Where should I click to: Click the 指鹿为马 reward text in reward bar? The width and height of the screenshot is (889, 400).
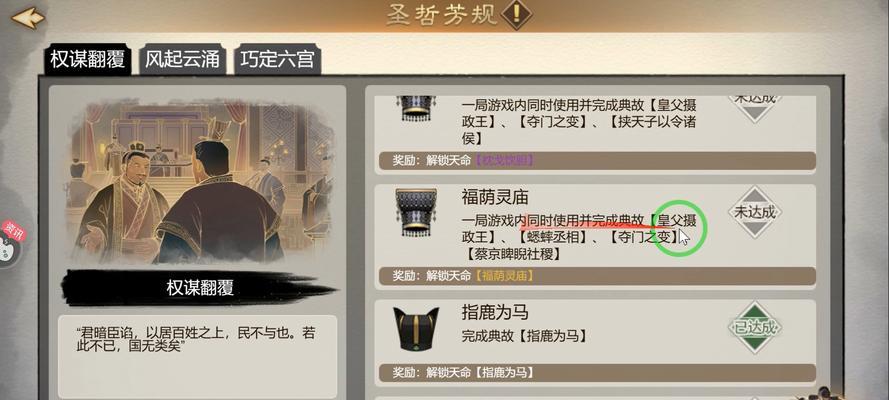click(505, 373)
